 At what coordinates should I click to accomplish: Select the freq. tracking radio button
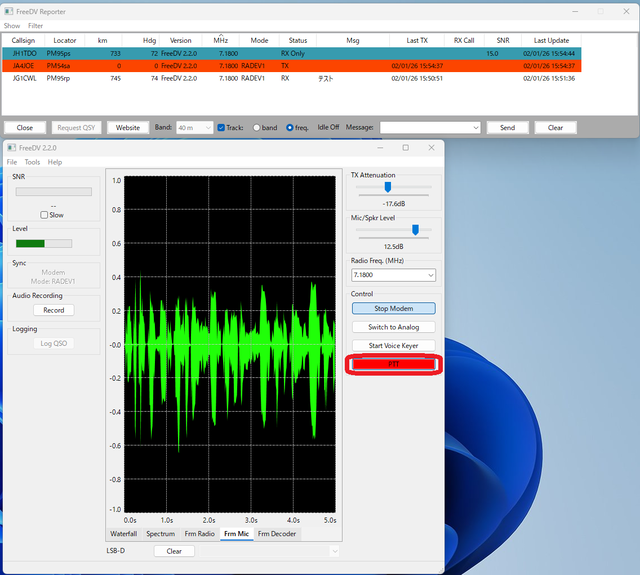[289, 128]
